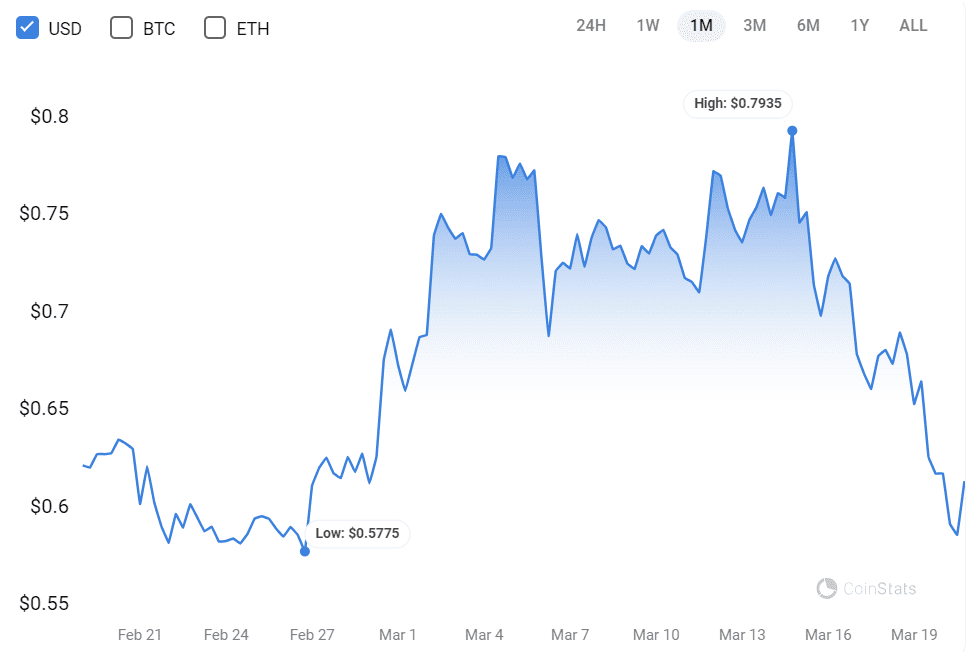This screenshot has height=654, width=968.
Task: Choose the 6M time range
Action: coord(808,26)
